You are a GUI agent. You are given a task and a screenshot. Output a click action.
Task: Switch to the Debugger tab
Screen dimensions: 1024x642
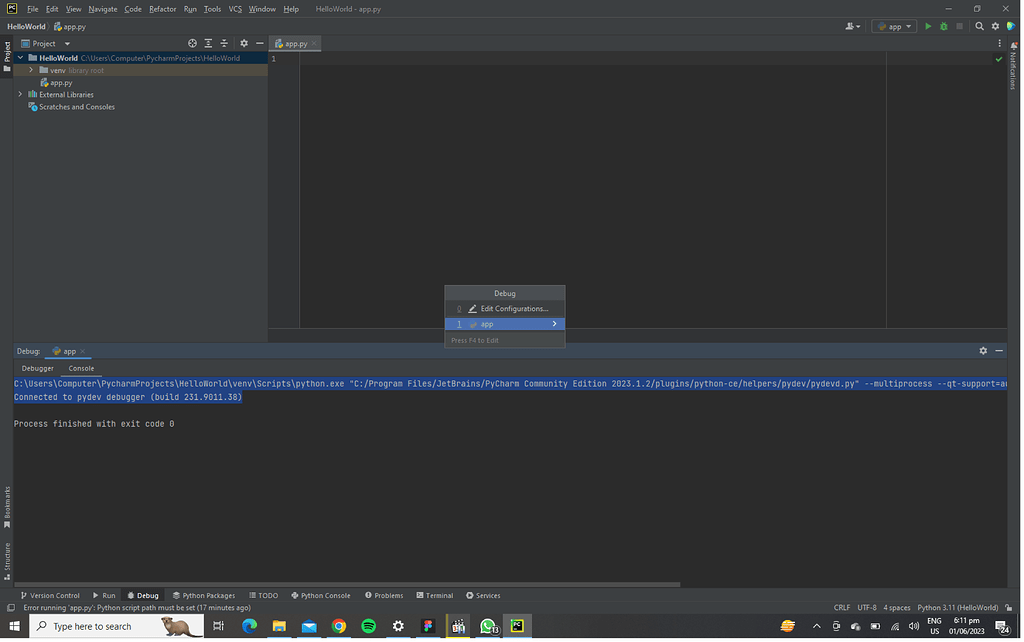click(37, 368)
